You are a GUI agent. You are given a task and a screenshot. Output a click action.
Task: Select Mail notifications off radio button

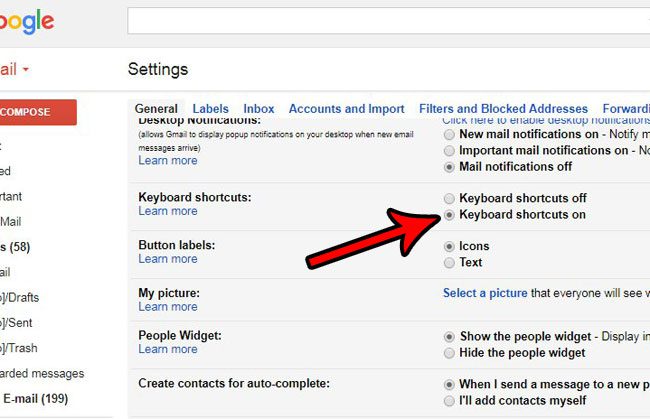pyautogui.click(x=450, y=167)
